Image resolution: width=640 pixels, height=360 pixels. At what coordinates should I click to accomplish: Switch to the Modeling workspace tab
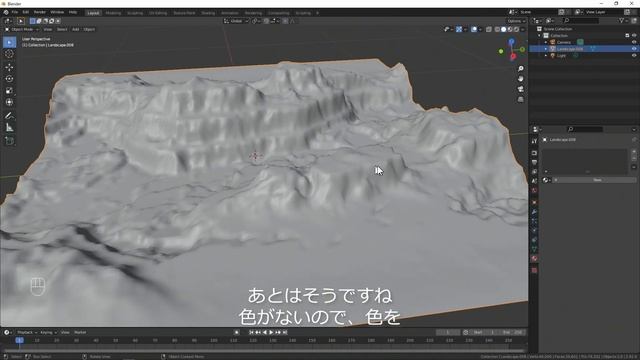point(113,13)
